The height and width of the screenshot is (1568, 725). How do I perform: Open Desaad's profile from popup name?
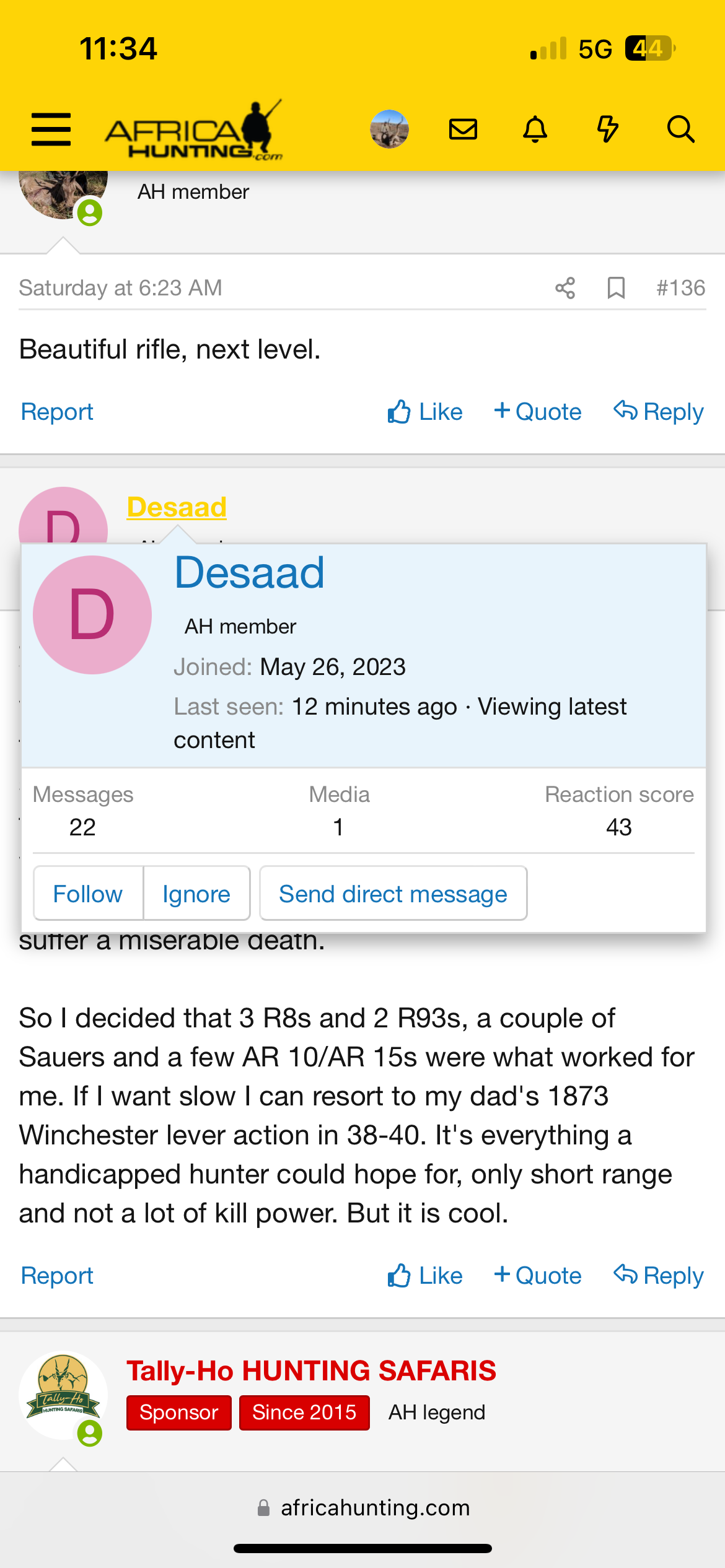pos(250,573)
